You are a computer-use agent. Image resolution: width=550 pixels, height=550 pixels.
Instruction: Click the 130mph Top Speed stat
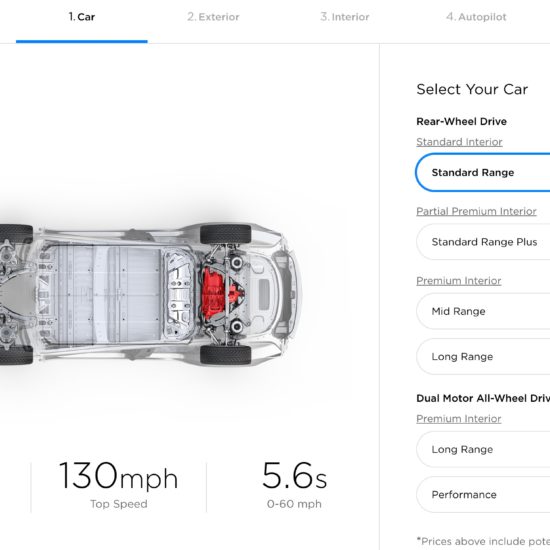click(119, 485)
